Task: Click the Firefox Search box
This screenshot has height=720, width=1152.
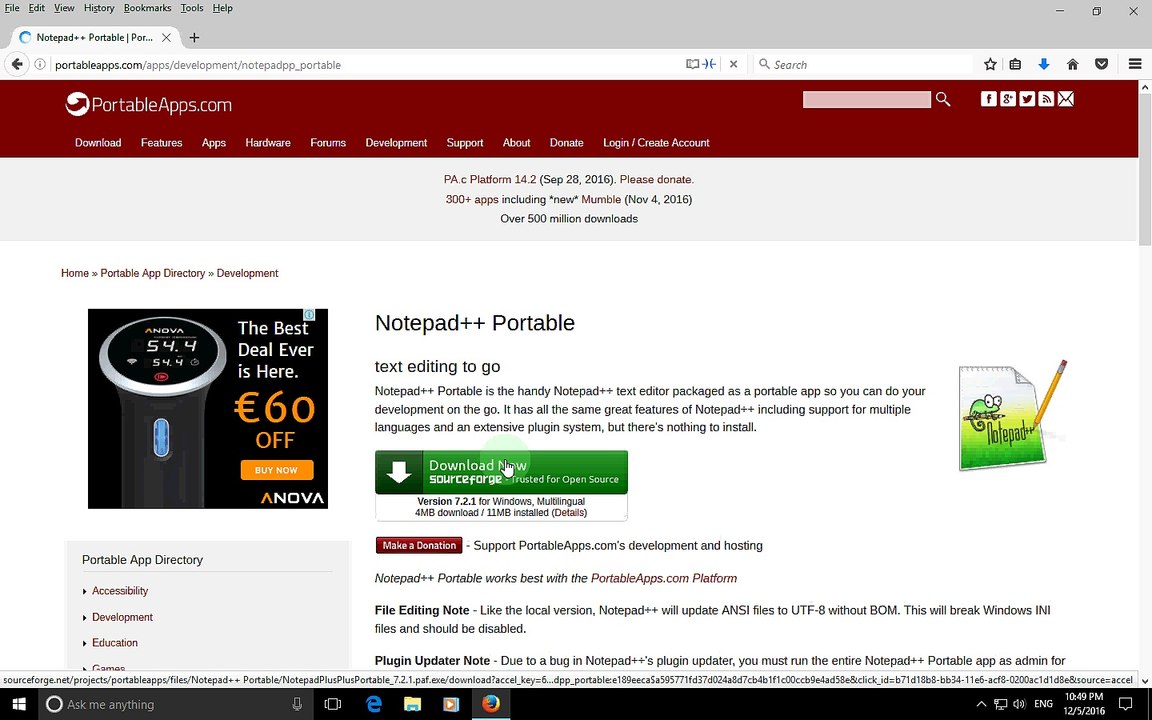Action: click(x=863, y=65)
